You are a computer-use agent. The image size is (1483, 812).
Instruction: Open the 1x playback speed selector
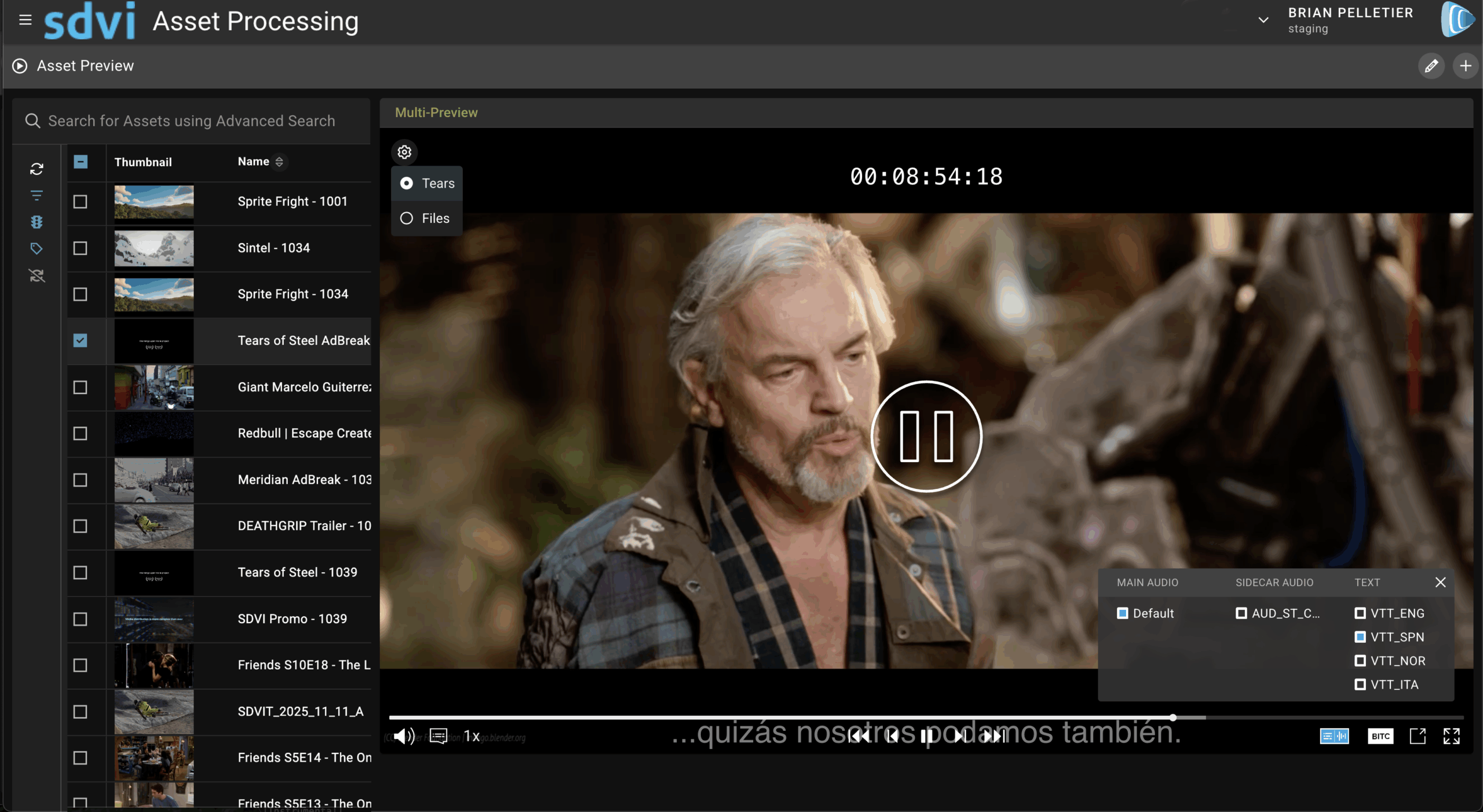click(472, 736)
